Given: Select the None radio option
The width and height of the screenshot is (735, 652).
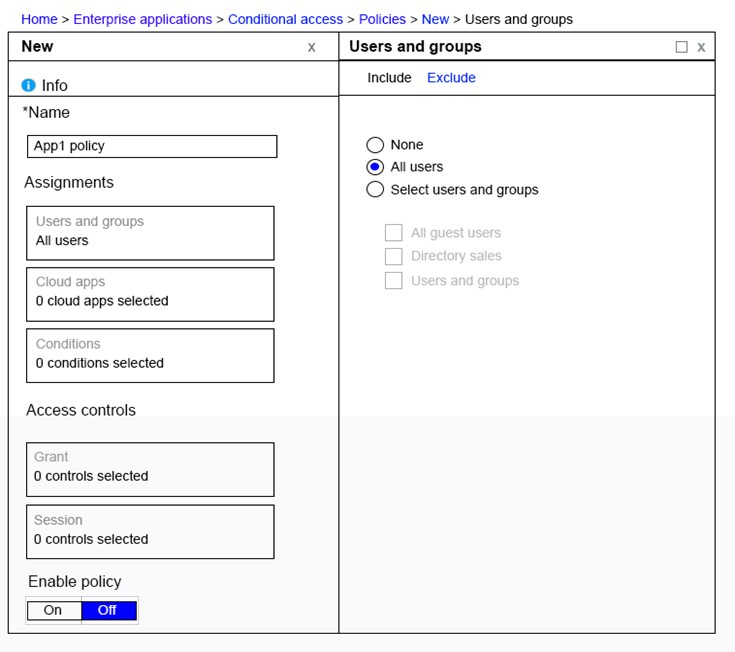Looking at the screenshot, I should [375, 145].
